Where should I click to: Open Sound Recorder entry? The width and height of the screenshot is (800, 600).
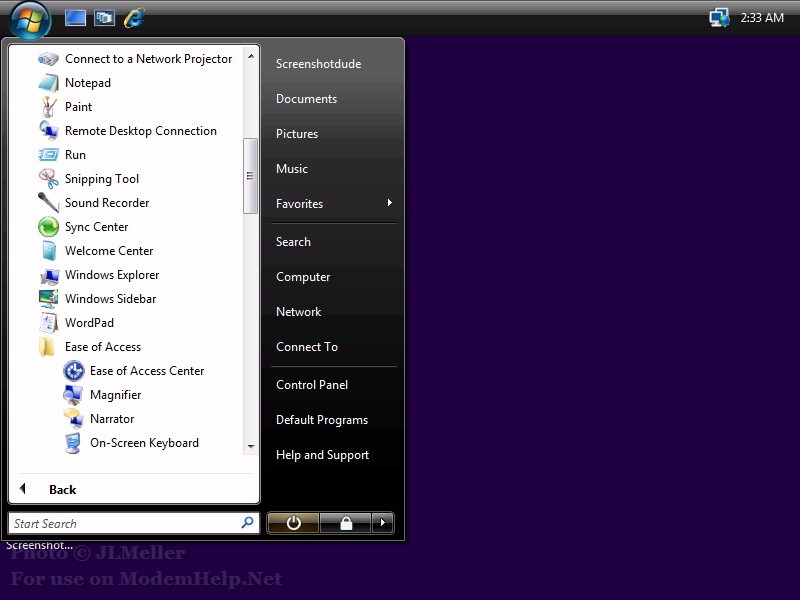(x=107, y=203)
